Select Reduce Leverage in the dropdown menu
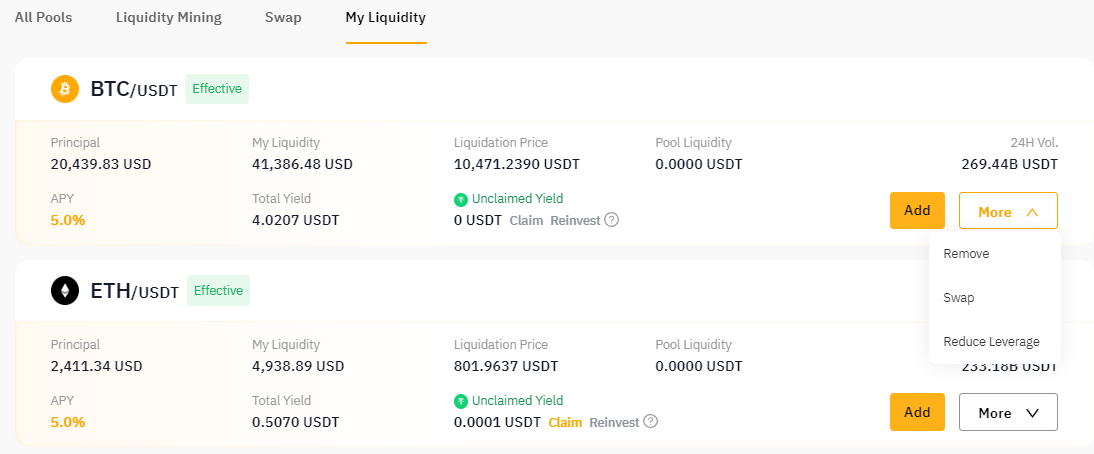Screen dimensions: 1094x454 tap(991, 342)
